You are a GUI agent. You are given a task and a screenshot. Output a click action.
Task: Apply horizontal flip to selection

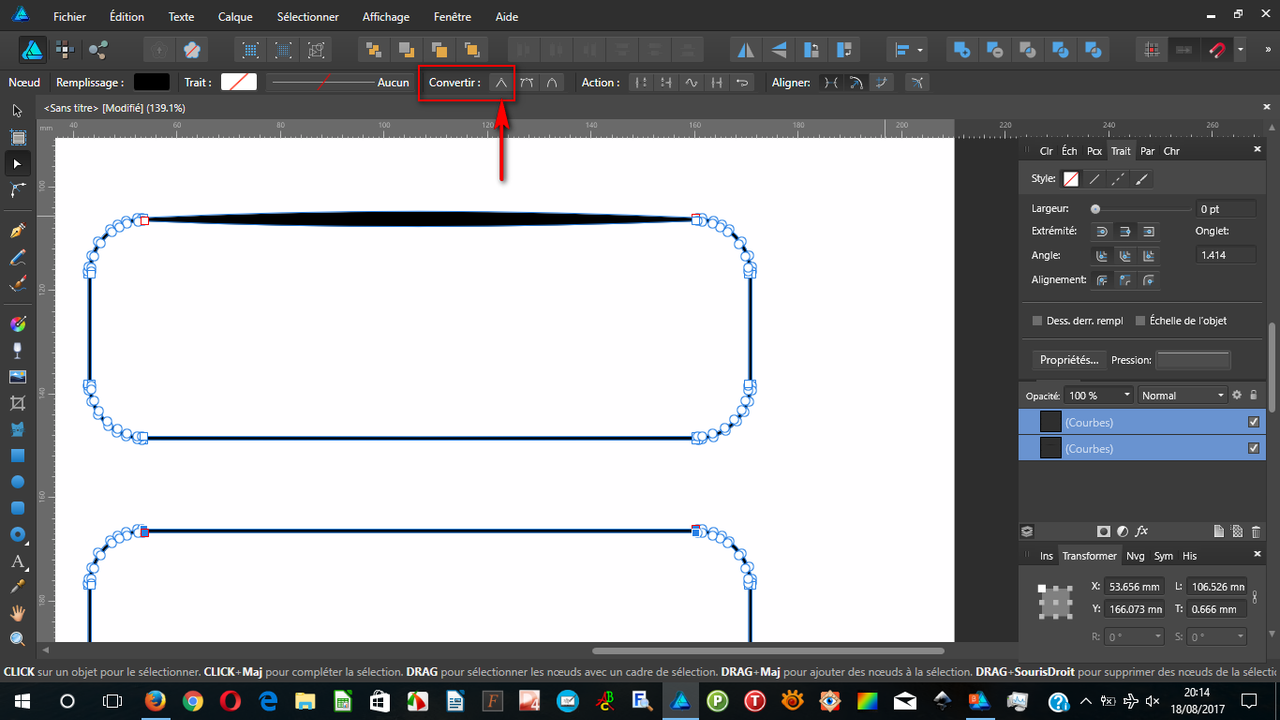click(x=744, y=48)
